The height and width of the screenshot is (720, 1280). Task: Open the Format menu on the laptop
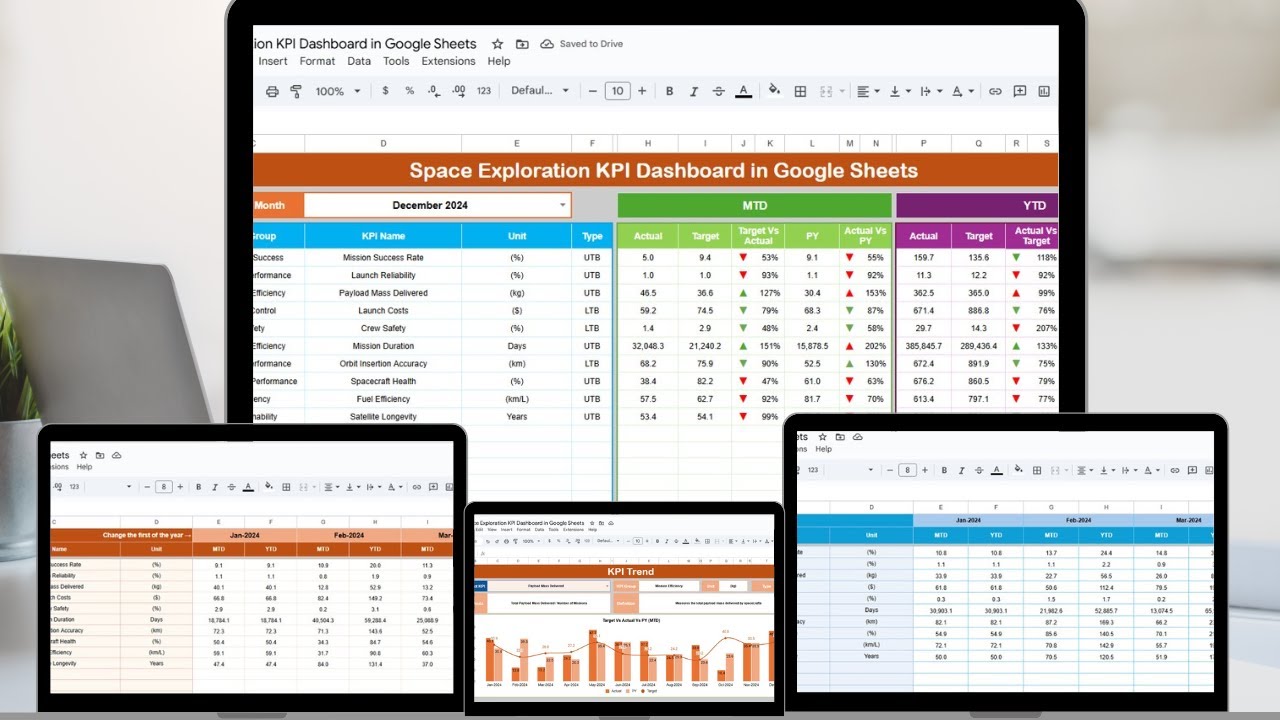tap(318, 61)
